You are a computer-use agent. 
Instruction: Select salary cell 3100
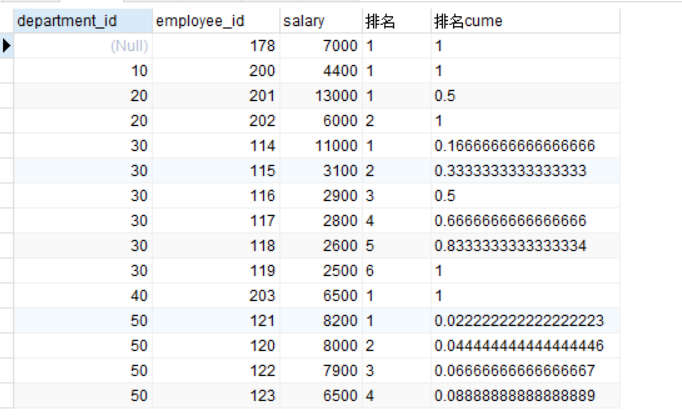point(321,171)
